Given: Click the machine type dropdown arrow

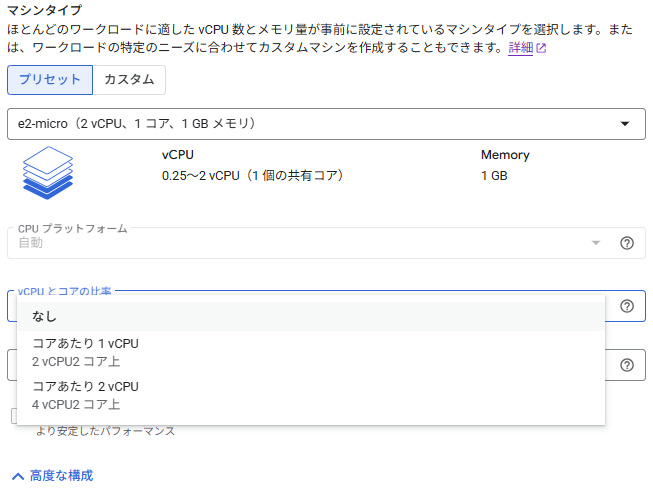Looking at the screenshot, I should coord(625,124).
